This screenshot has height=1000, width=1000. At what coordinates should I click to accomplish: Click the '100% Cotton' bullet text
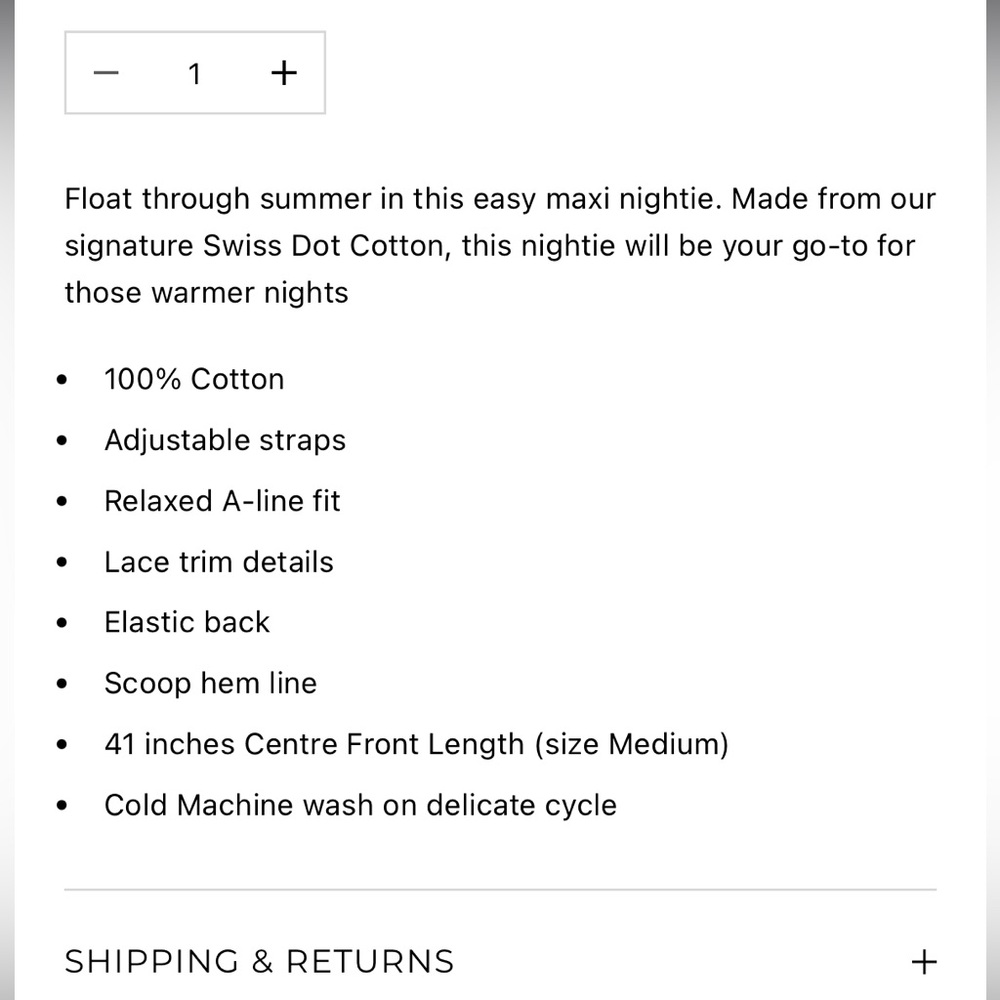pyautogui.click(x=194, y=379)
